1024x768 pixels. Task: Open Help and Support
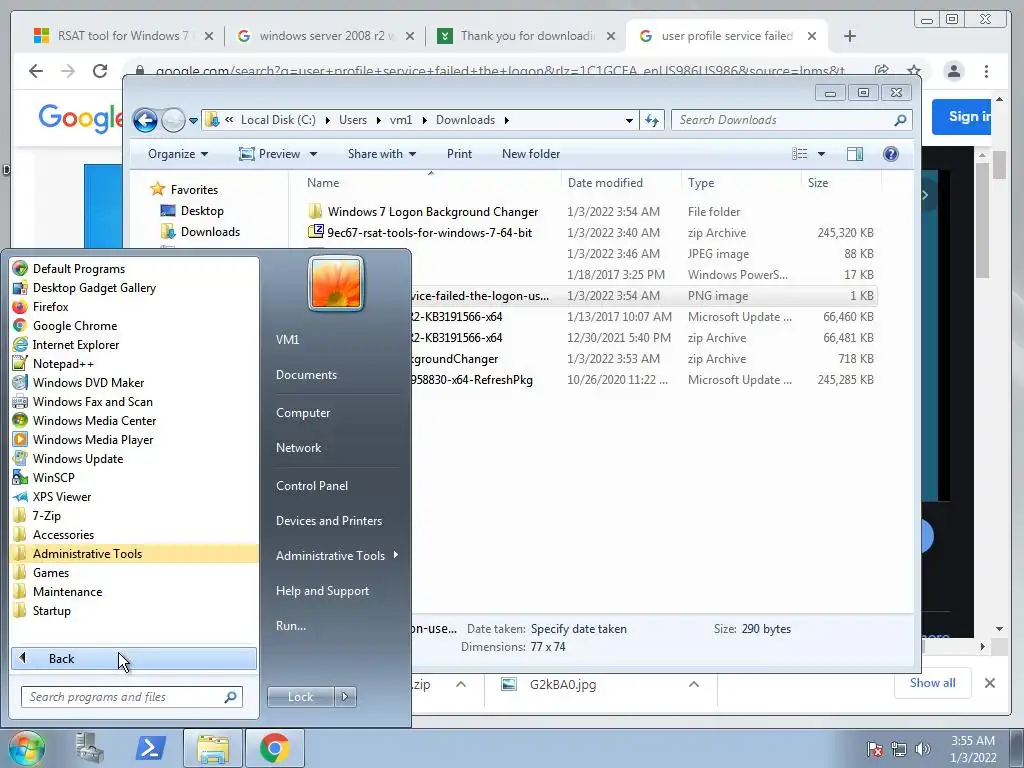(322, 590)
